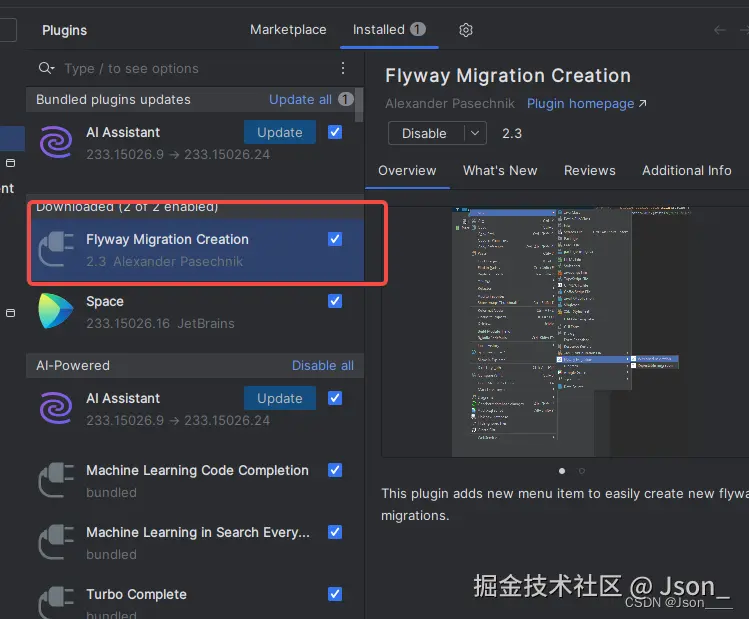Open the Disable button dropdown arrow
The image size is (749, 619).
(475, 133)
